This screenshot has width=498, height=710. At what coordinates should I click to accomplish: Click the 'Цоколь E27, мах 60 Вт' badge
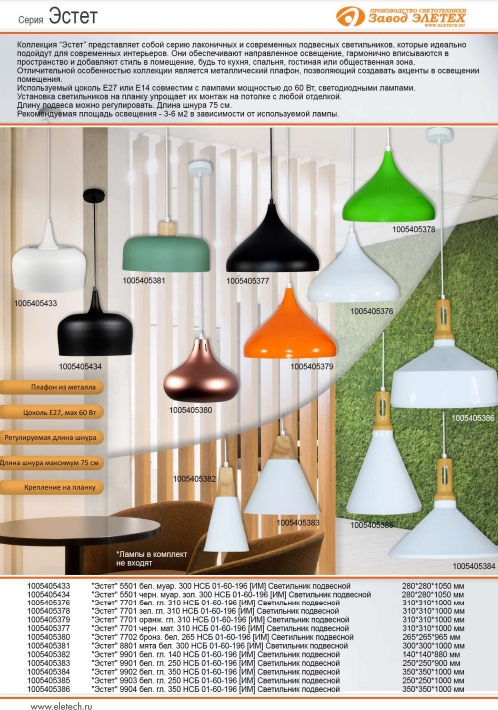[x=52, y=413]
